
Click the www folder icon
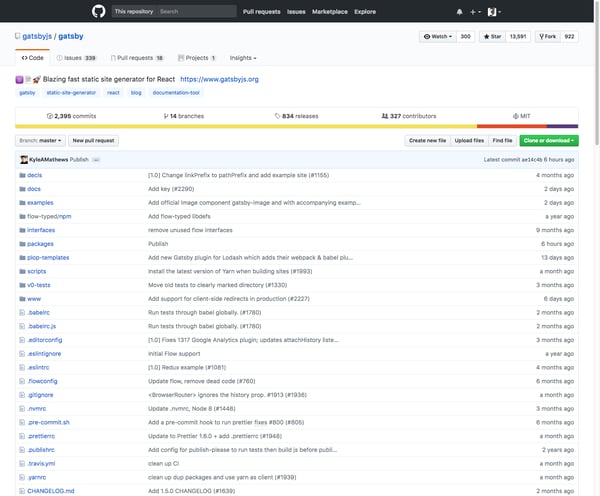(22, 299)
